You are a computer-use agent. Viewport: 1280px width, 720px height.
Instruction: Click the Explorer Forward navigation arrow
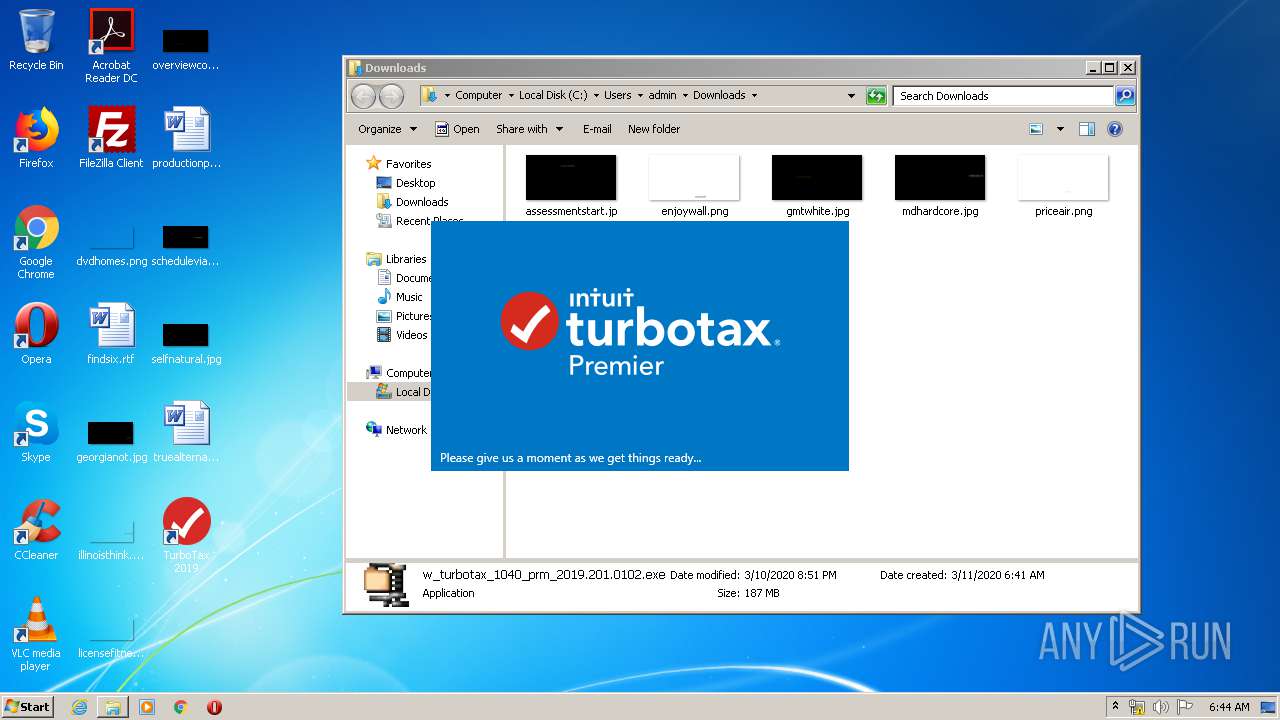[x=391, y=96]
